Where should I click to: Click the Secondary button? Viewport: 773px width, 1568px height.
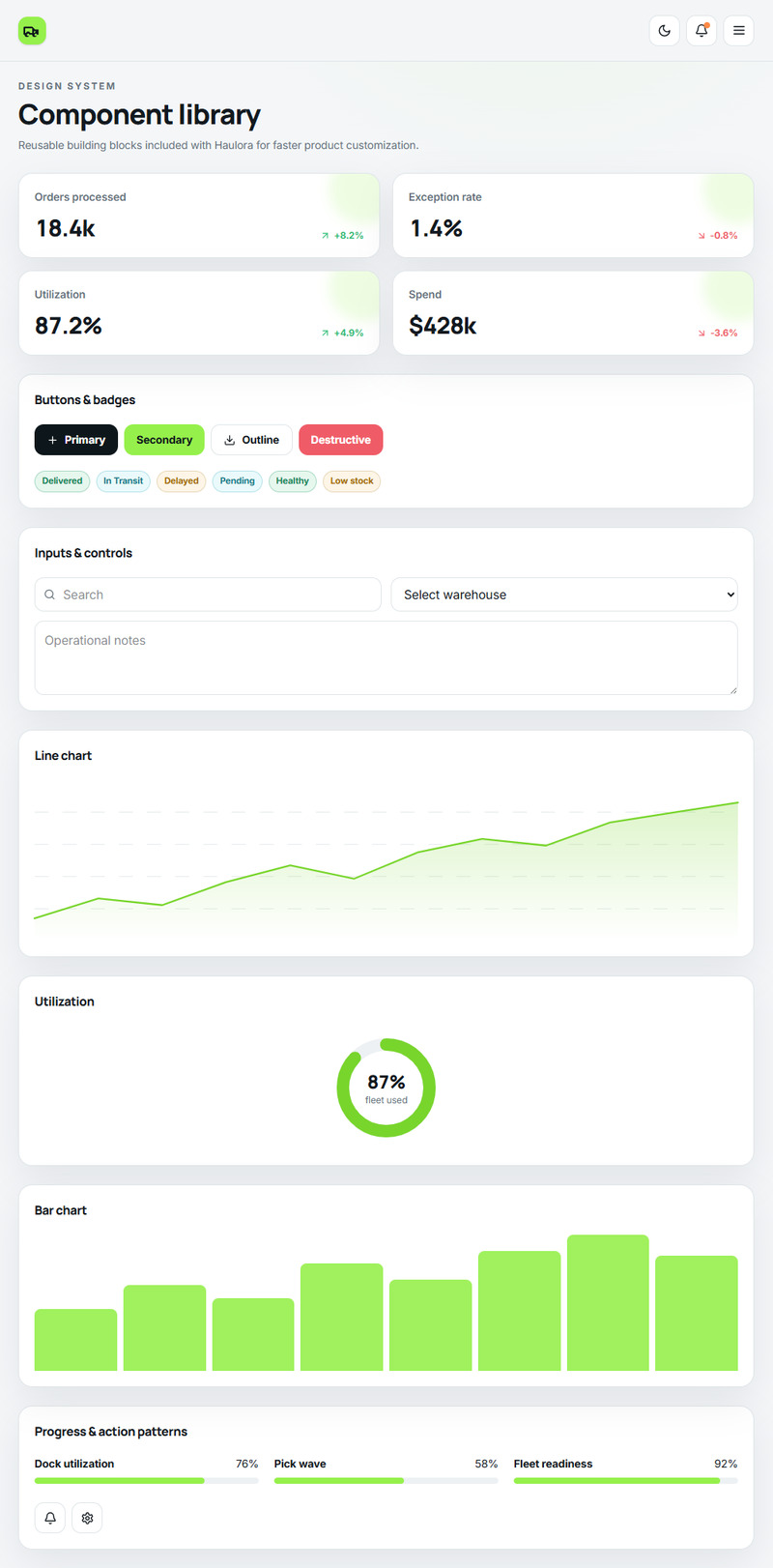[164, 440]
